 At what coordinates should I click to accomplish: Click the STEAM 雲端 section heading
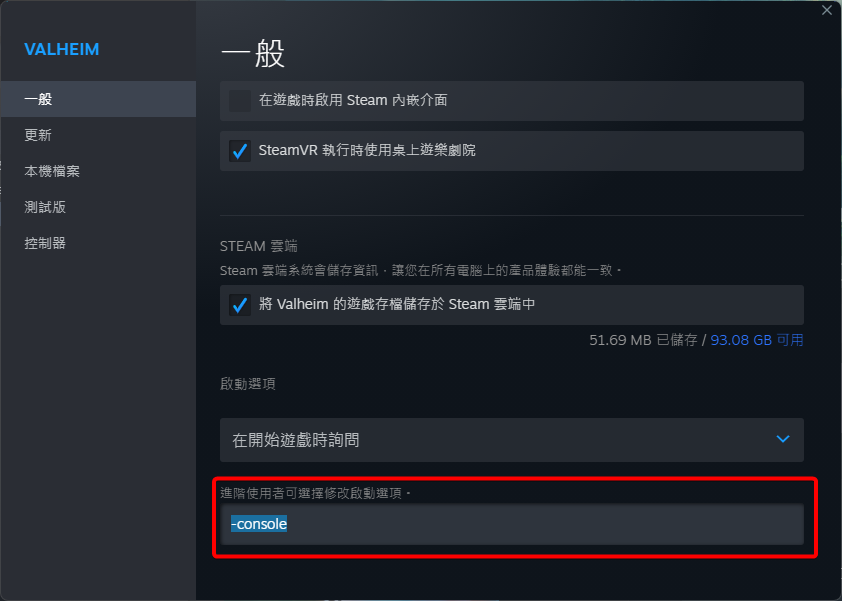pos(258,246)
